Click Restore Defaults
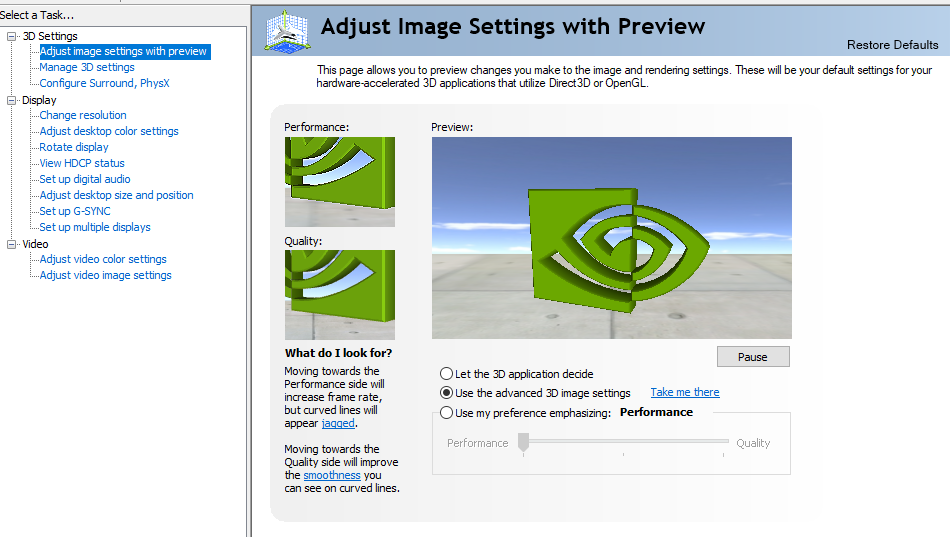Image resolution: width=950 pixels, height=537 pixels. (892, 45)
